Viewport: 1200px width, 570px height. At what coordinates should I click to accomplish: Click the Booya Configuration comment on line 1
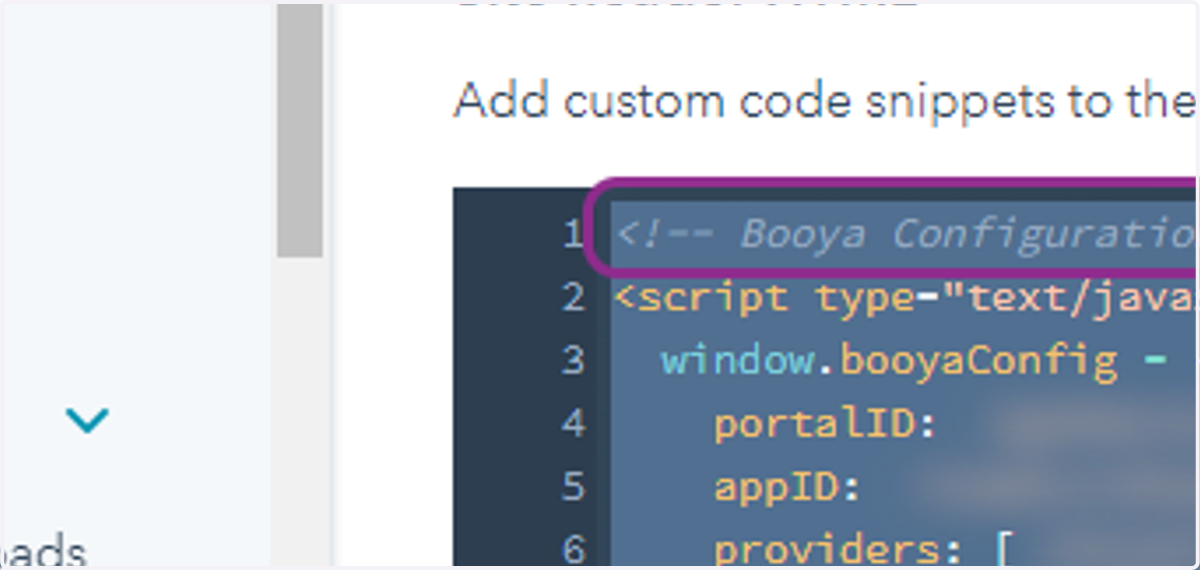click(905, 234)
